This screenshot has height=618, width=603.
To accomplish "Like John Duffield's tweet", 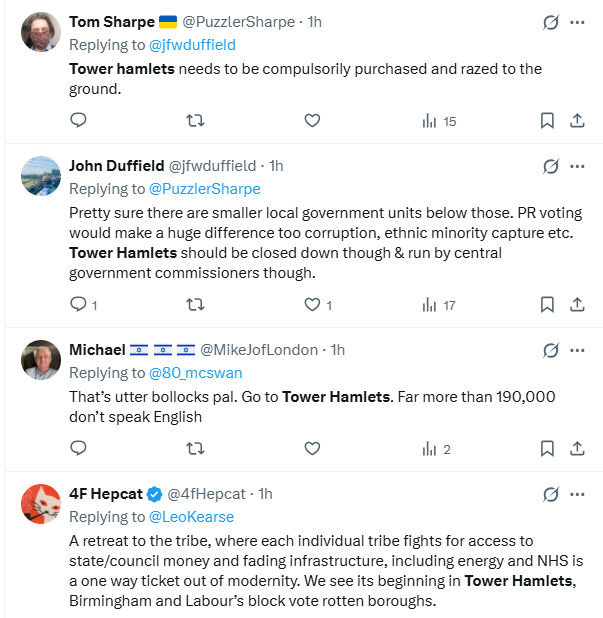I will point(312,305).
